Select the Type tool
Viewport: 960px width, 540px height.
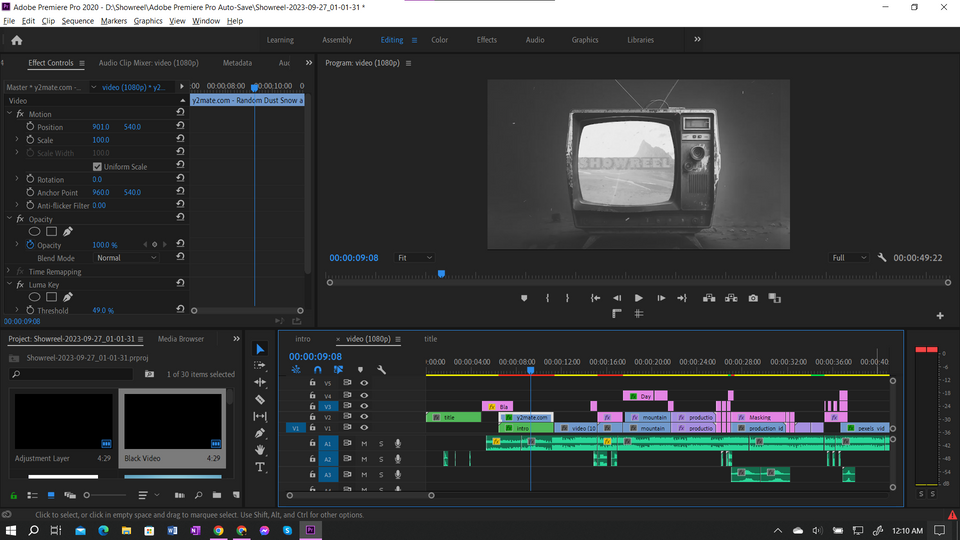260,467
